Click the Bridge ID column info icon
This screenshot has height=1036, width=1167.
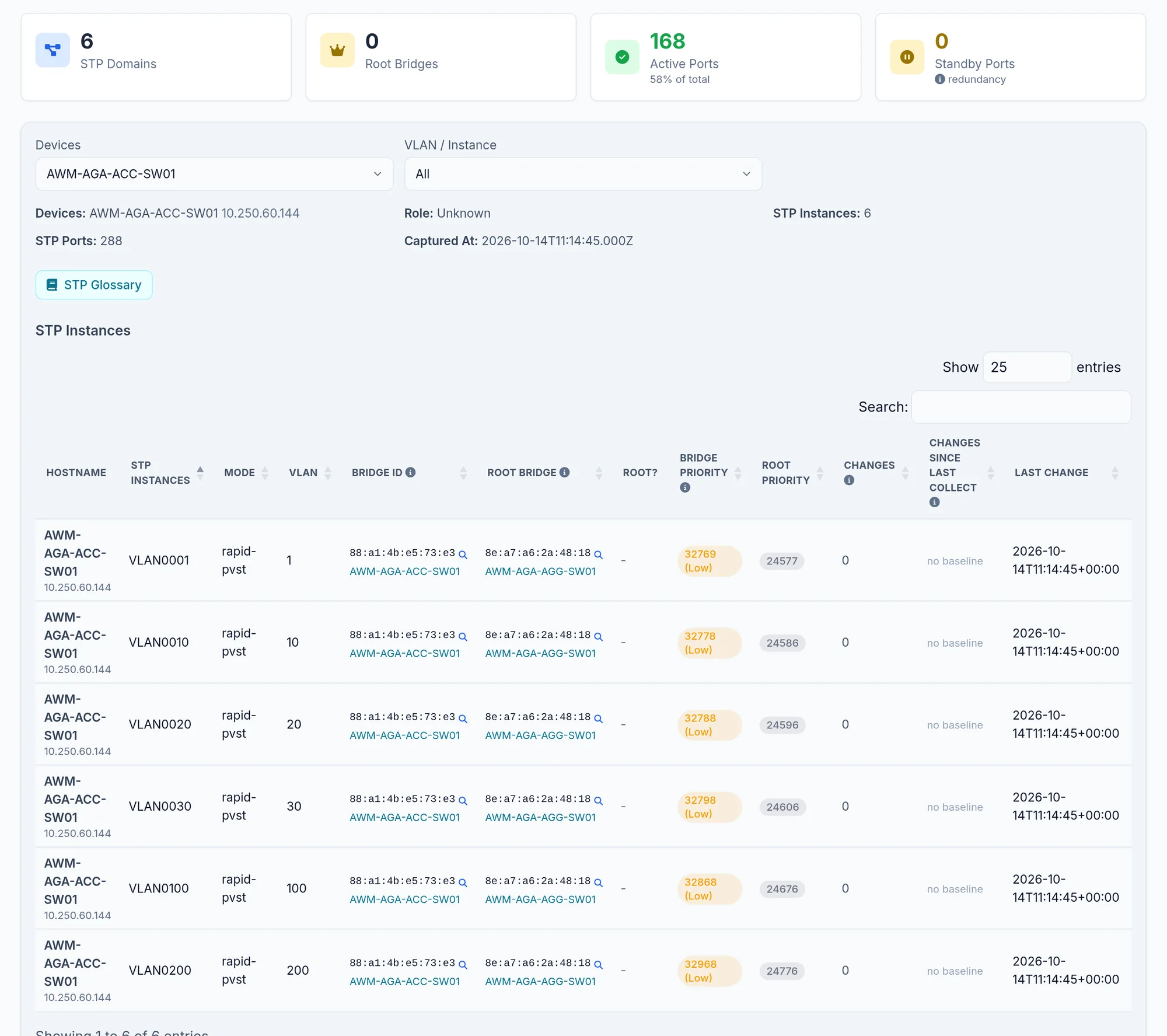pyautogui.click(x=411, y=472)
